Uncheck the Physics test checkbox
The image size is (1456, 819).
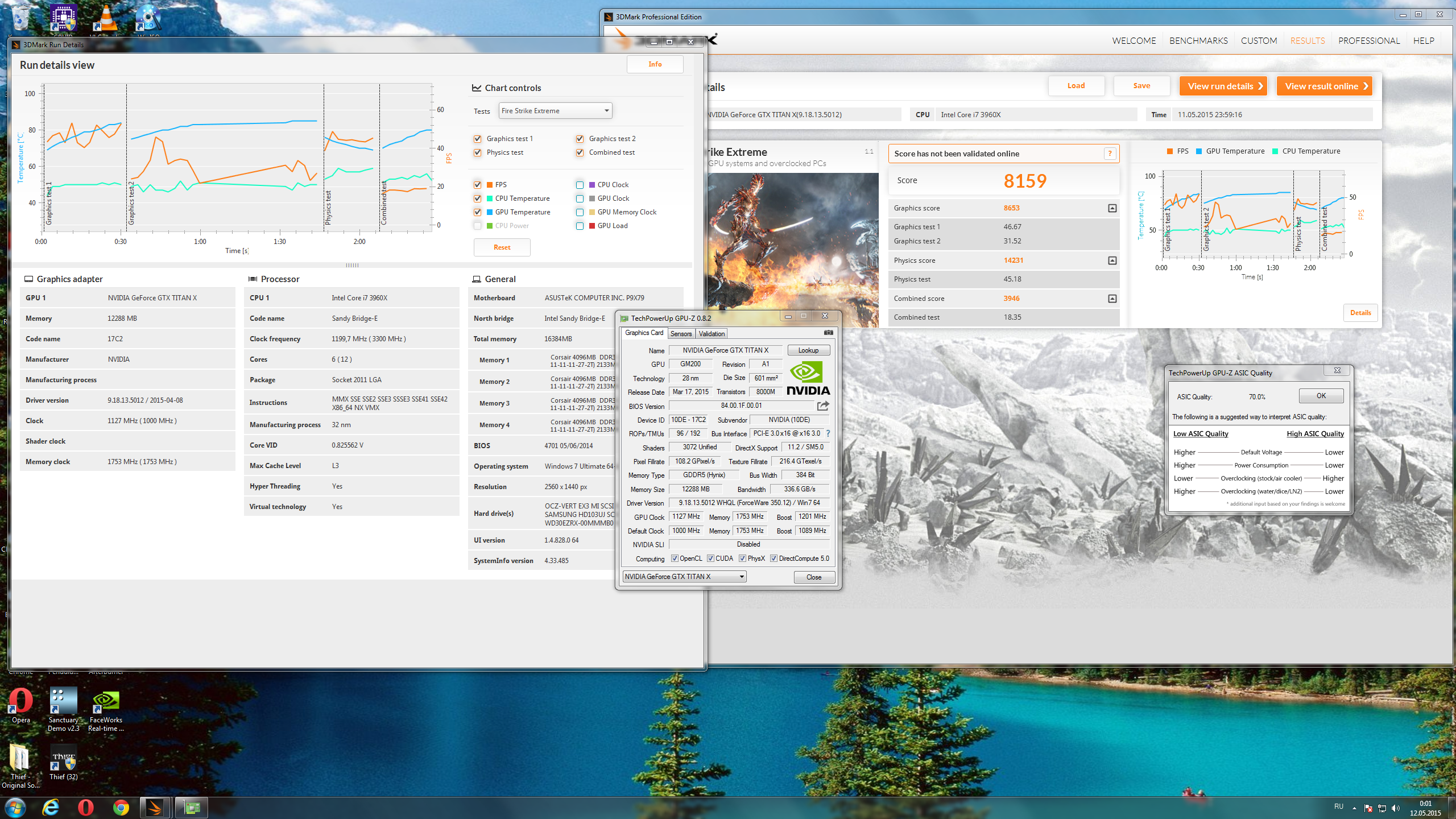478,152
